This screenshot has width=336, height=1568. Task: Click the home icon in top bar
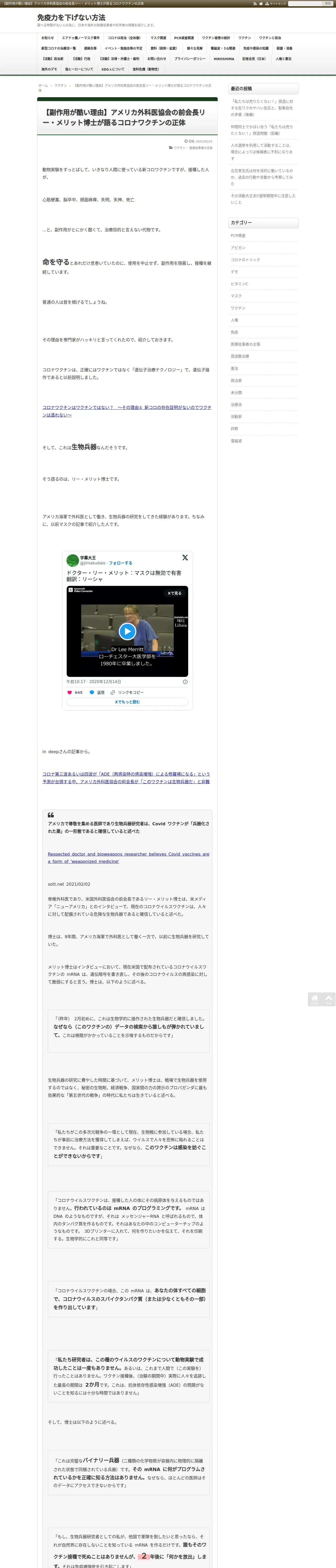coord(261,4)
